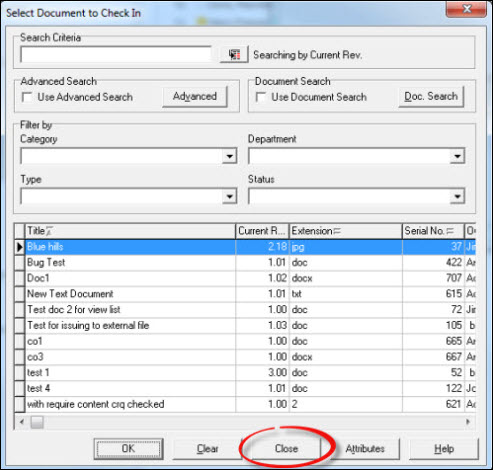Expand the Status filter dropdown
The image size is (493, 470).
[457, 196]
